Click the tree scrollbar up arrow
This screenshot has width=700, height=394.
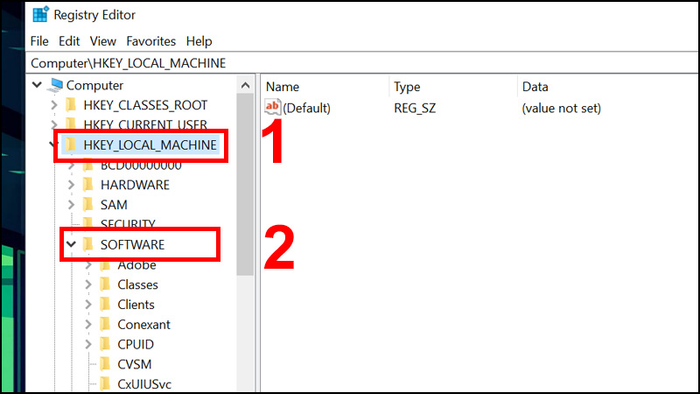[245, 85]
